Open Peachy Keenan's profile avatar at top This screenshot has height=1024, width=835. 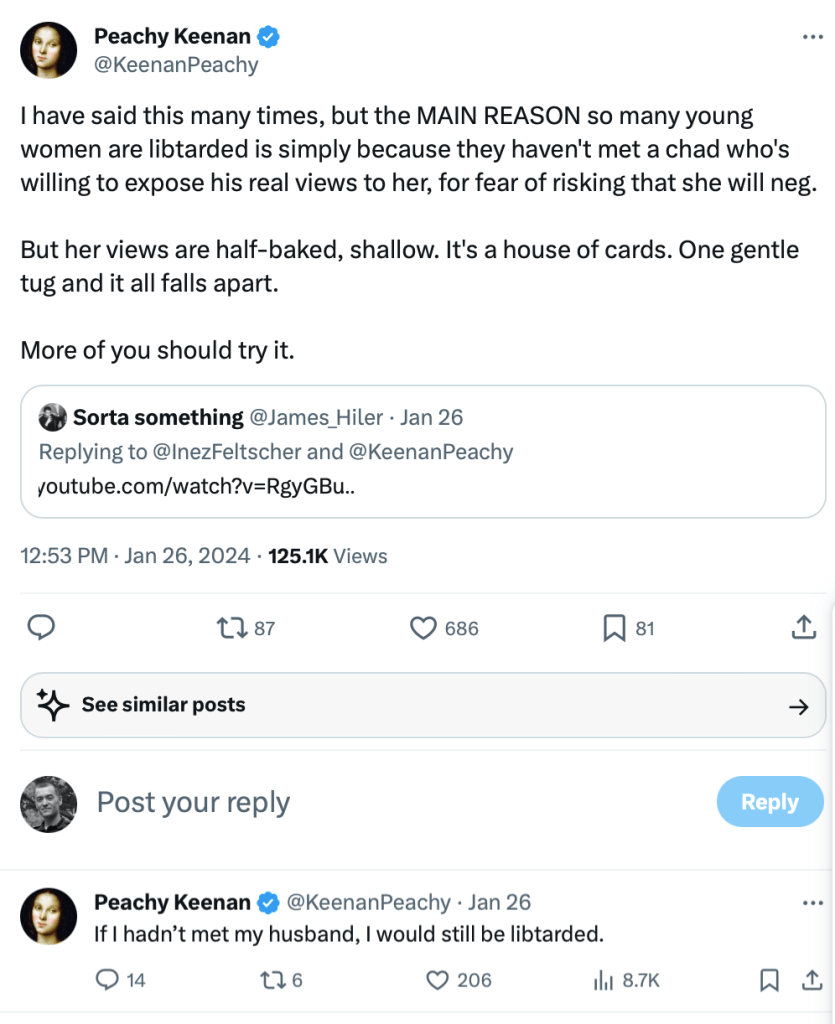48,50
